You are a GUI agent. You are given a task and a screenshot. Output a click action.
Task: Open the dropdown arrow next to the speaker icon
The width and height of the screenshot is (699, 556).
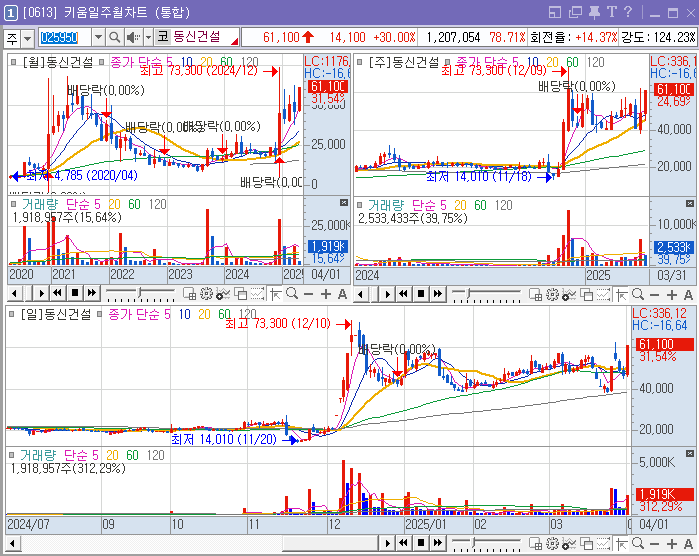pyautogui.click(x=148, y=37)
